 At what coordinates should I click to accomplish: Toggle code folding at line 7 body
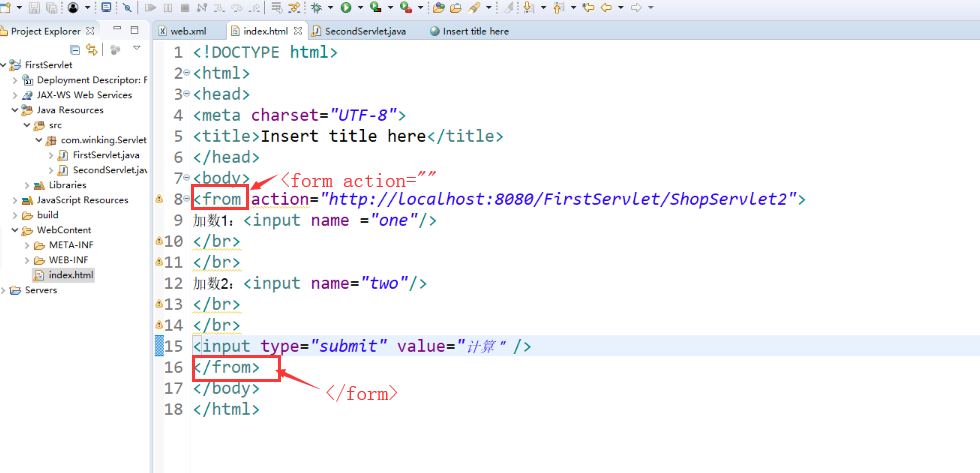[187, 177]
